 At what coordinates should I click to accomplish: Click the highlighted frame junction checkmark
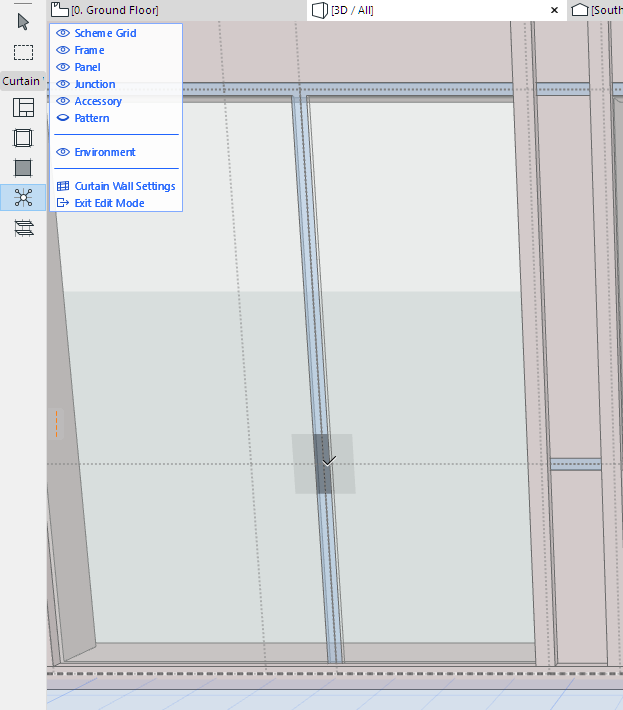[329, 461]
